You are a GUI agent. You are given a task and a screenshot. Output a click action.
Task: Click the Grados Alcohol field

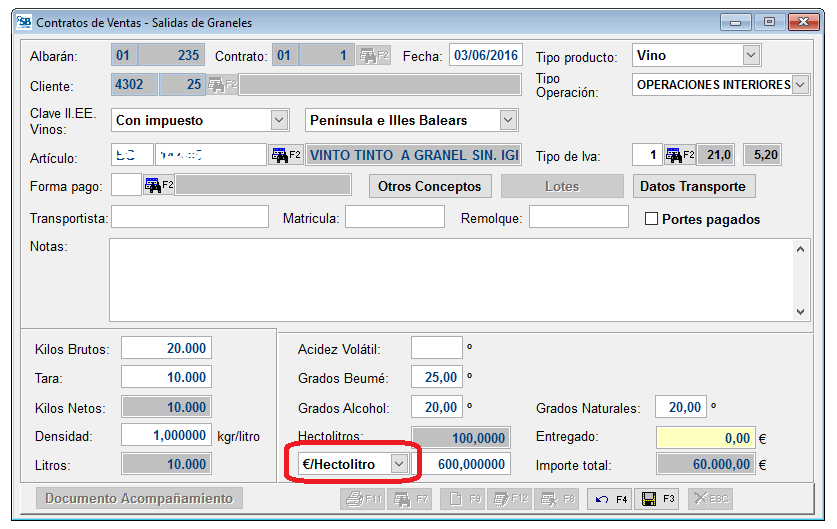point(437,407)
